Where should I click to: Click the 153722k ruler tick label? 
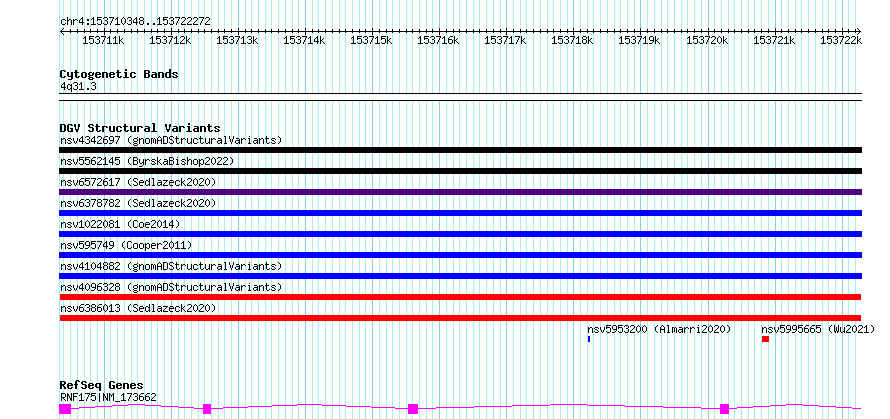click(x=841, y=40)
